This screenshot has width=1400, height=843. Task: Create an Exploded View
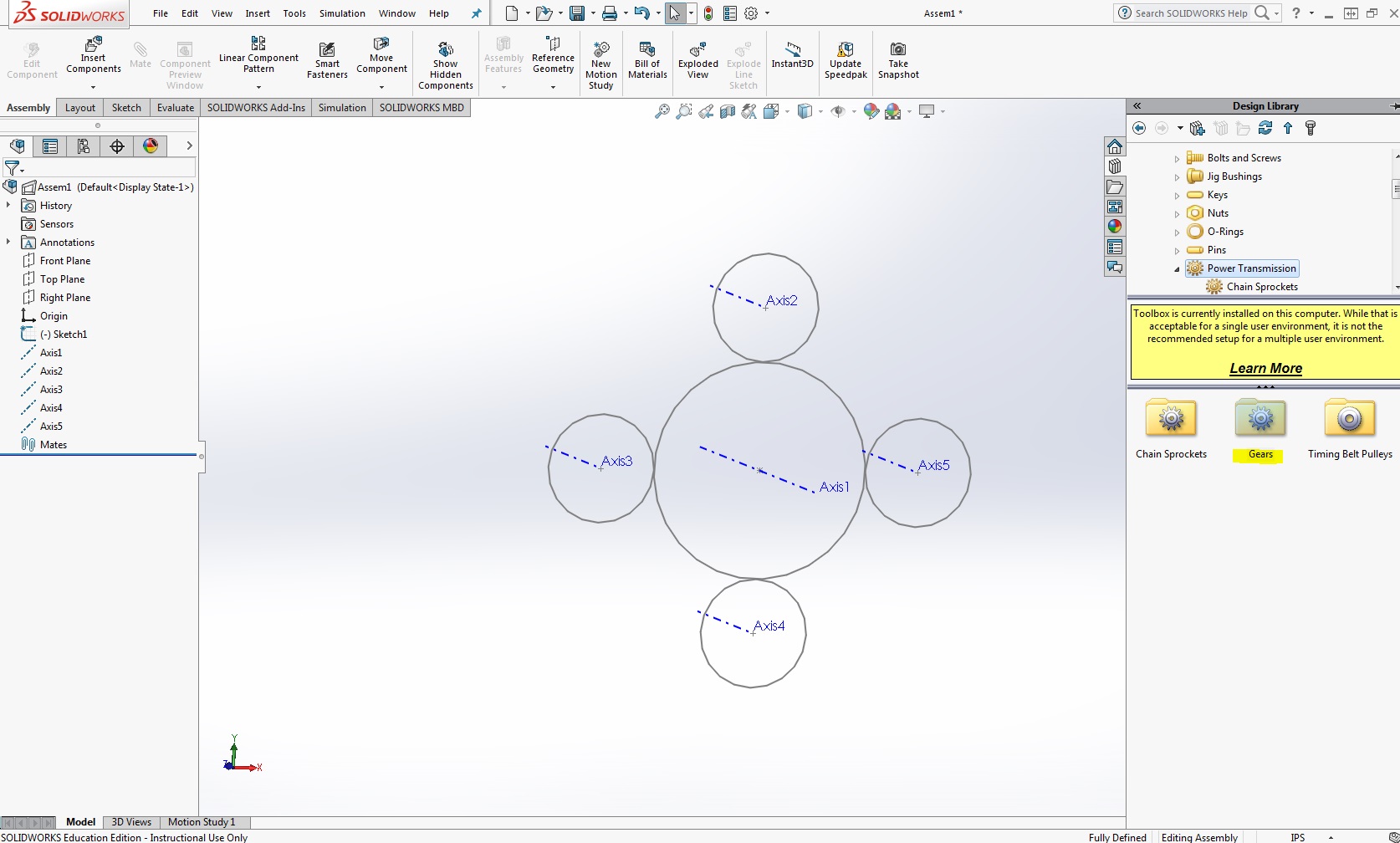coord(698,60)
